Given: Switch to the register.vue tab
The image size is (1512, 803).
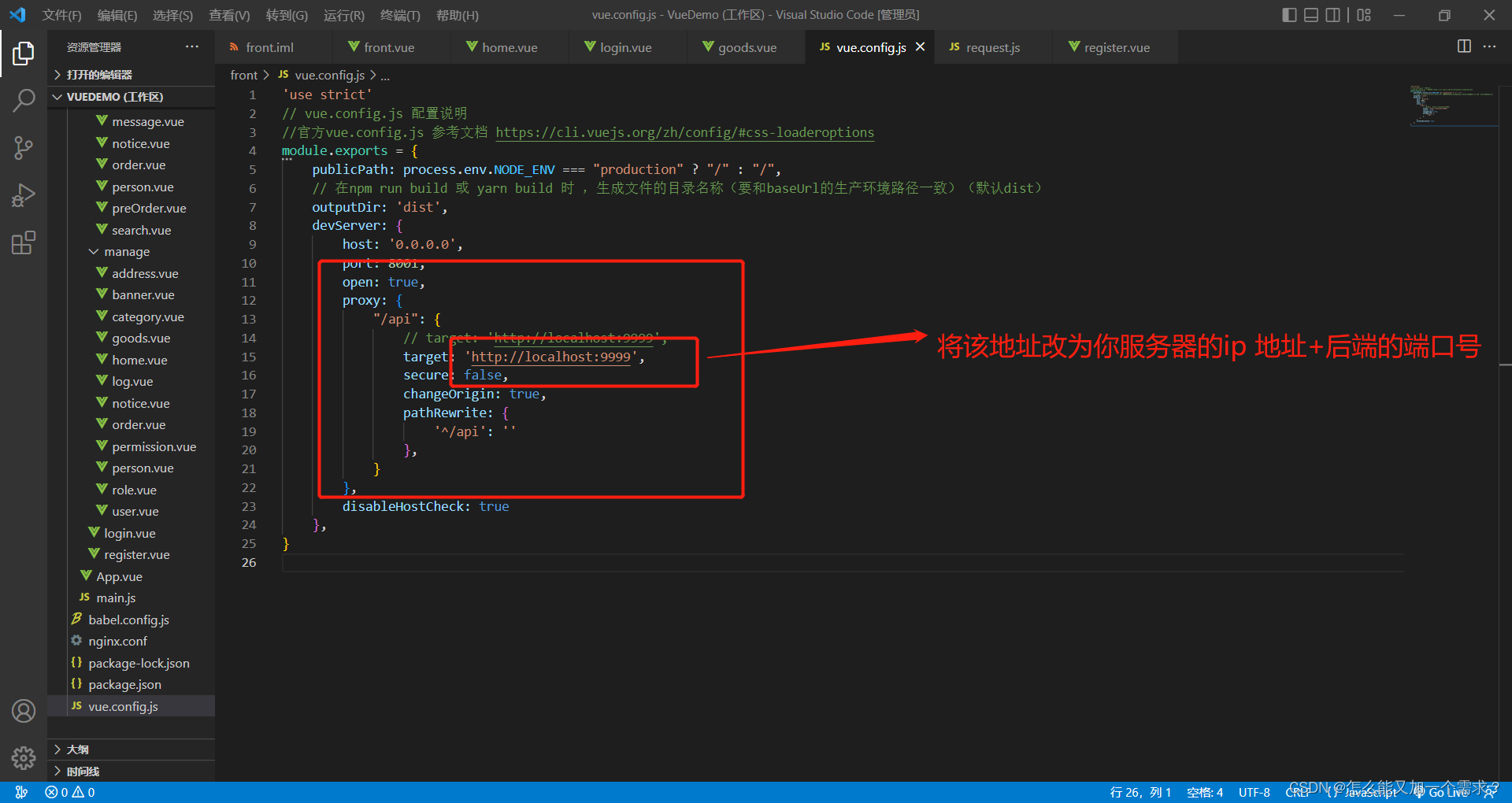Looking at the screenshot, I should coord(1117,47).
